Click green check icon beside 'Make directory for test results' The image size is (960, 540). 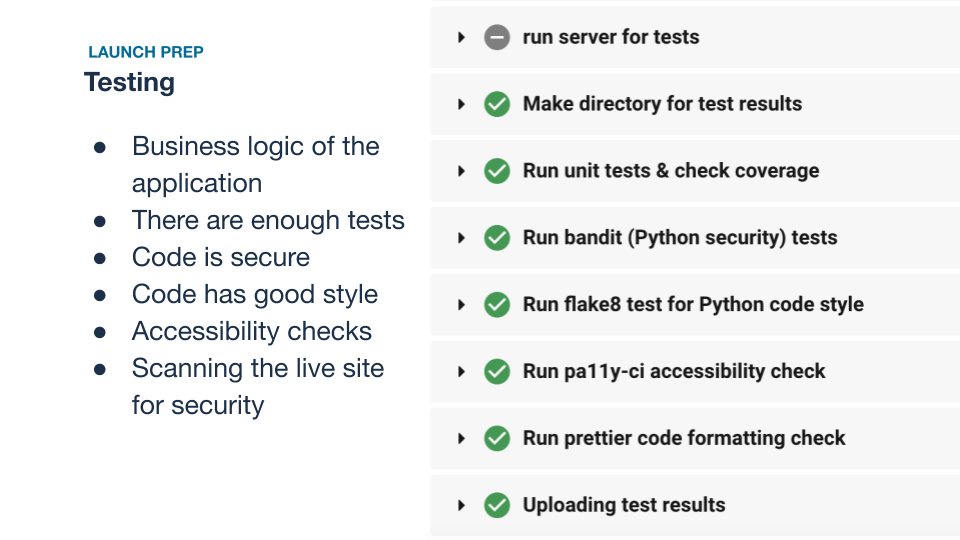(497, 104)
